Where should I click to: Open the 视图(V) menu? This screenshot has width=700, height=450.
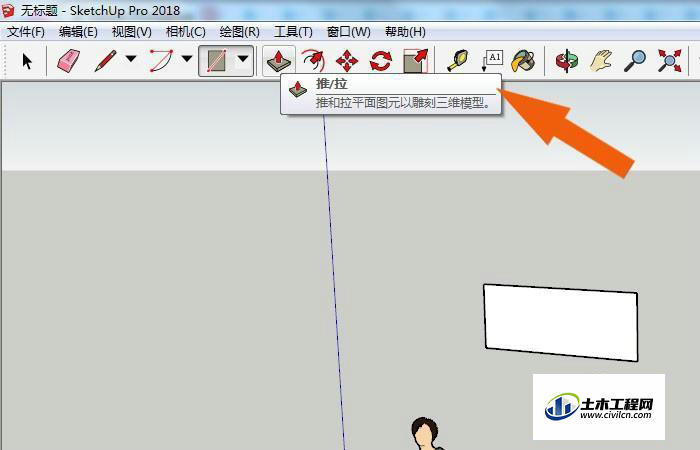[x=132, y=32]
